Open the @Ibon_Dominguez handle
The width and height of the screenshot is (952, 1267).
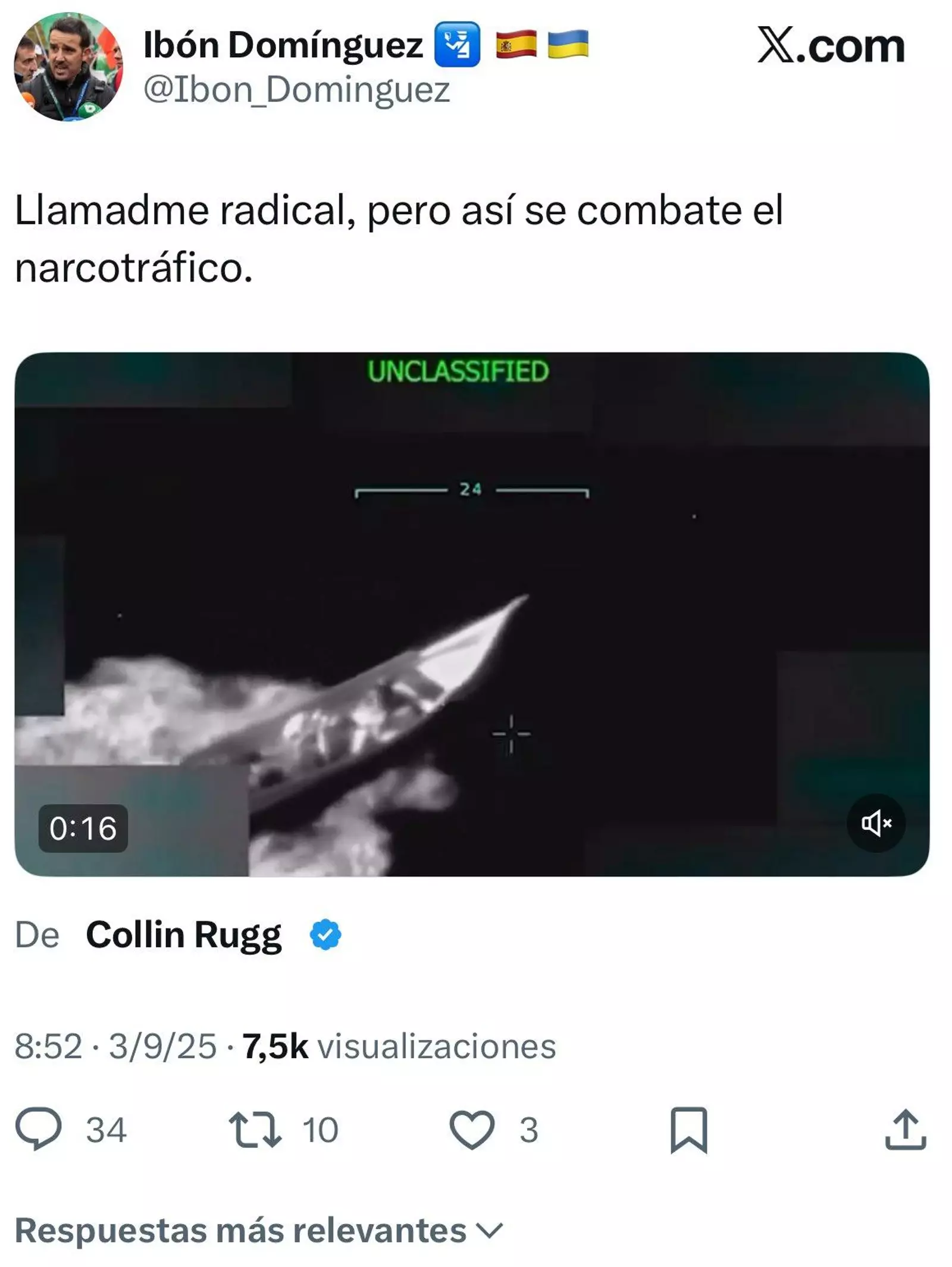tap(296, 89)
